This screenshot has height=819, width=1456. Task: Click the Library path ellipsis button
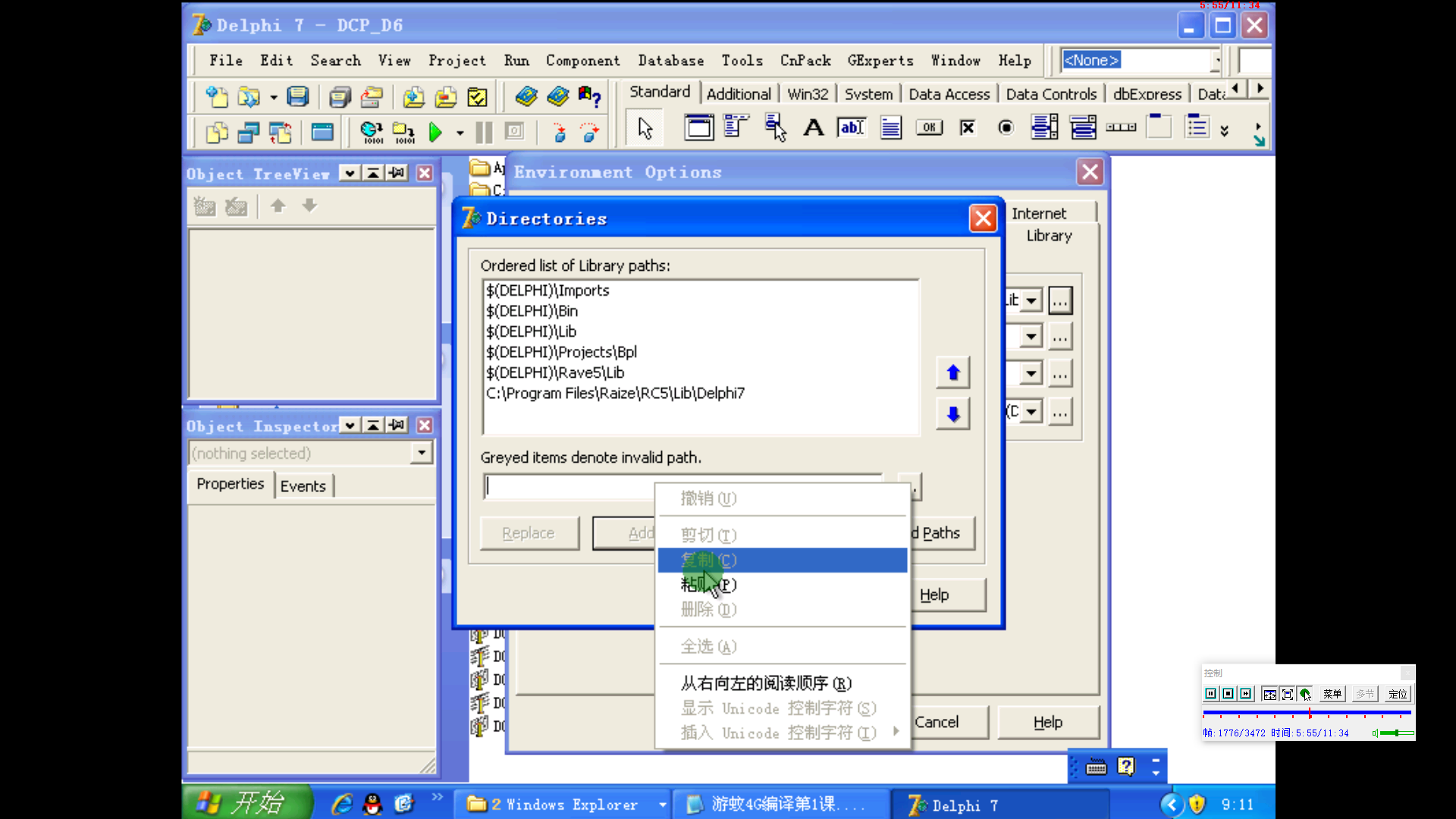tap(1060, 300)
